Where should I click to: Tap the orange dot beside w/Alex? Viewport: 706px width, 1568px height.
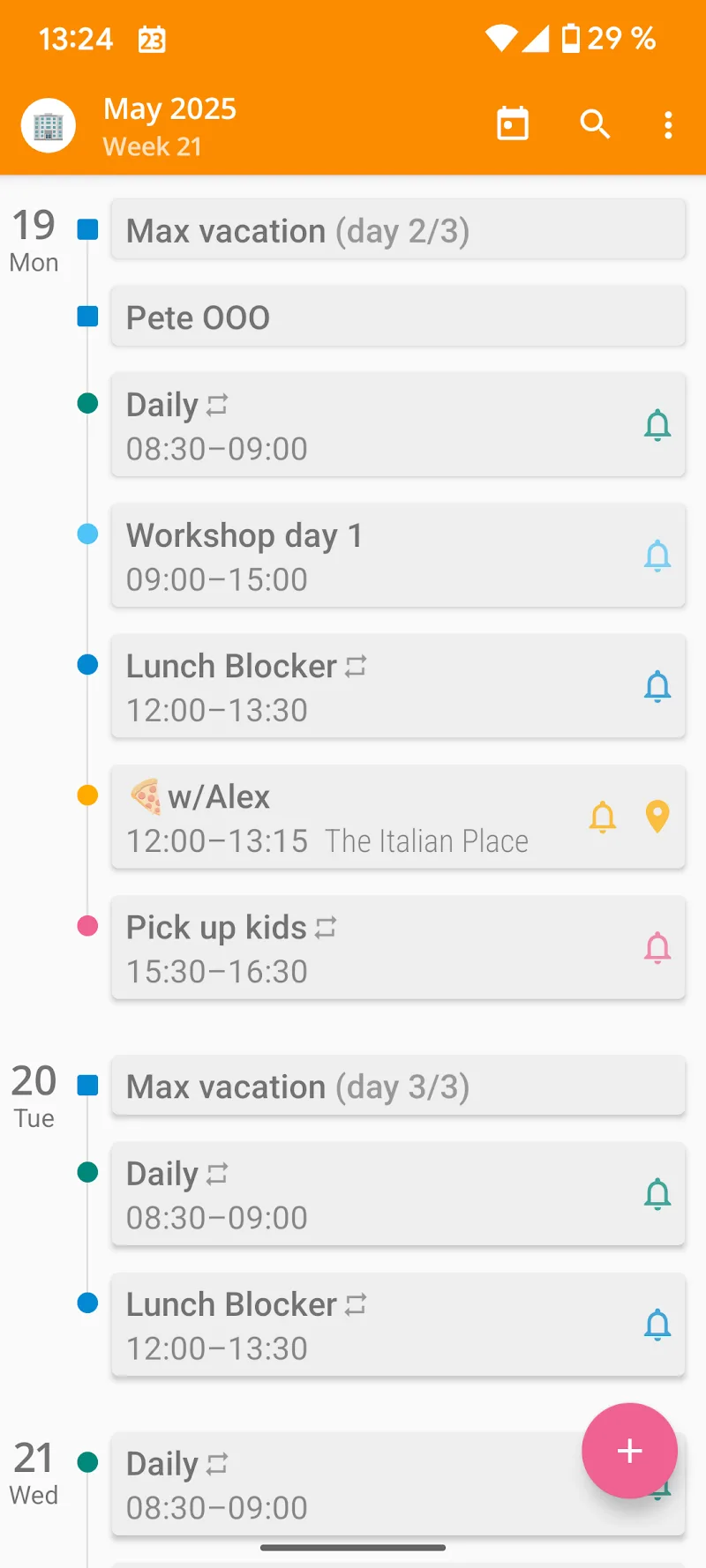(x=87, y=795)
